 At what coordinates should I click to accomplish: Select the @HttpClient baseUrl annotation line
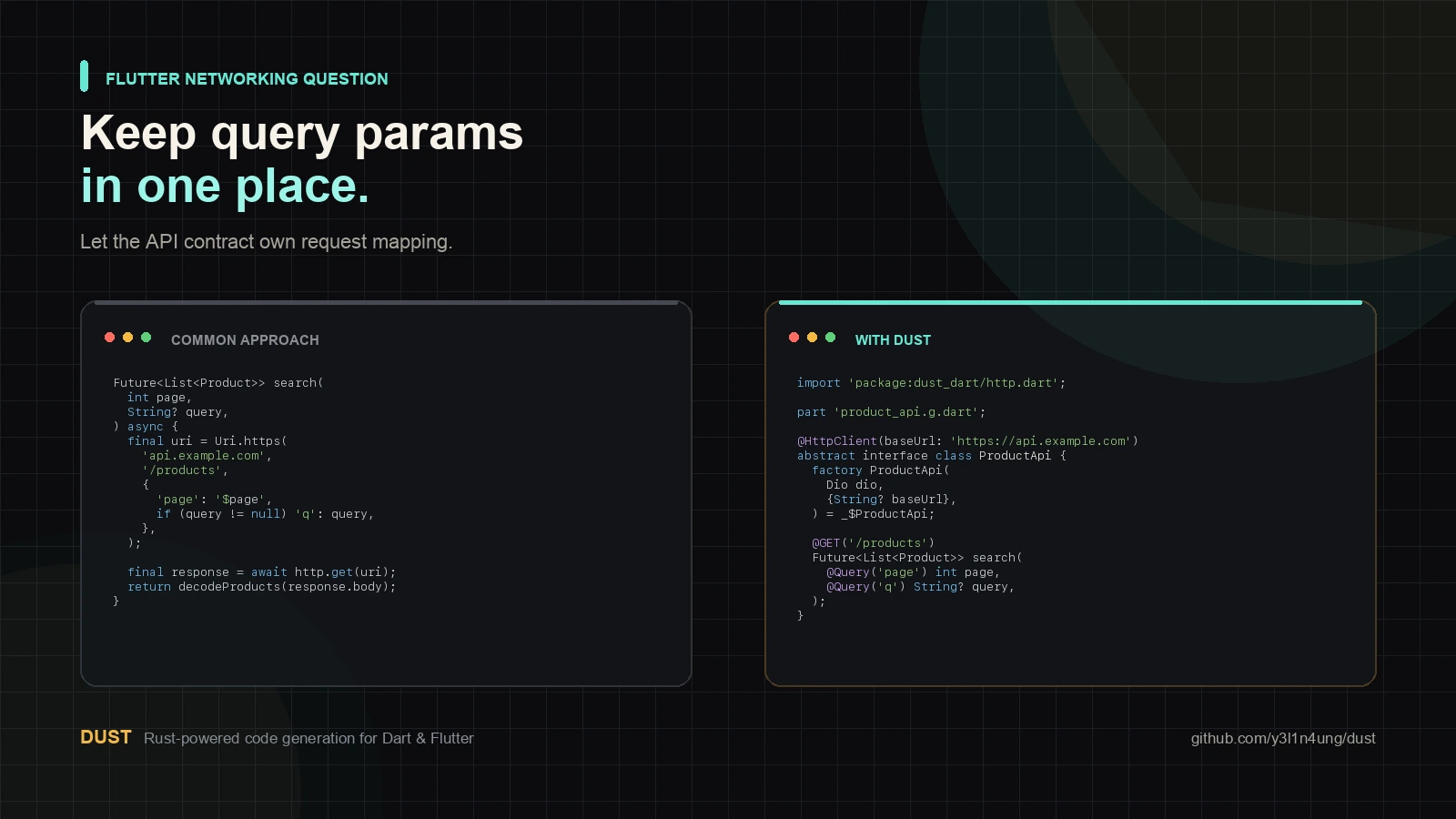pos(967,441)
